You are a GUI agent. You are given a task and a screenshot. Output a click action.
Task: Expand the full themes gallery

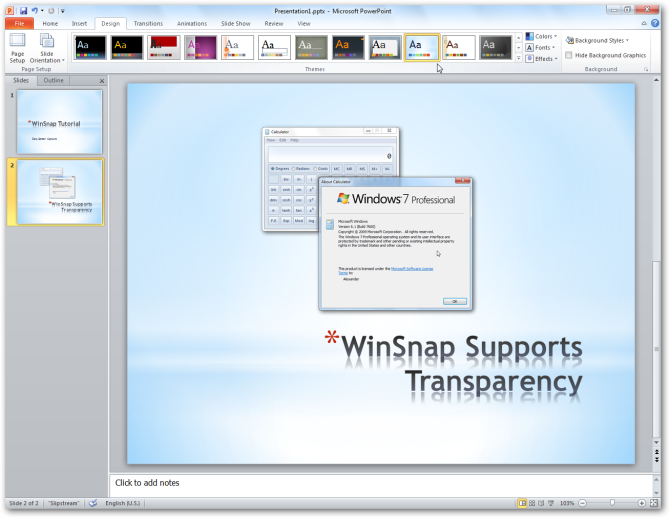(x=519, y=58)
